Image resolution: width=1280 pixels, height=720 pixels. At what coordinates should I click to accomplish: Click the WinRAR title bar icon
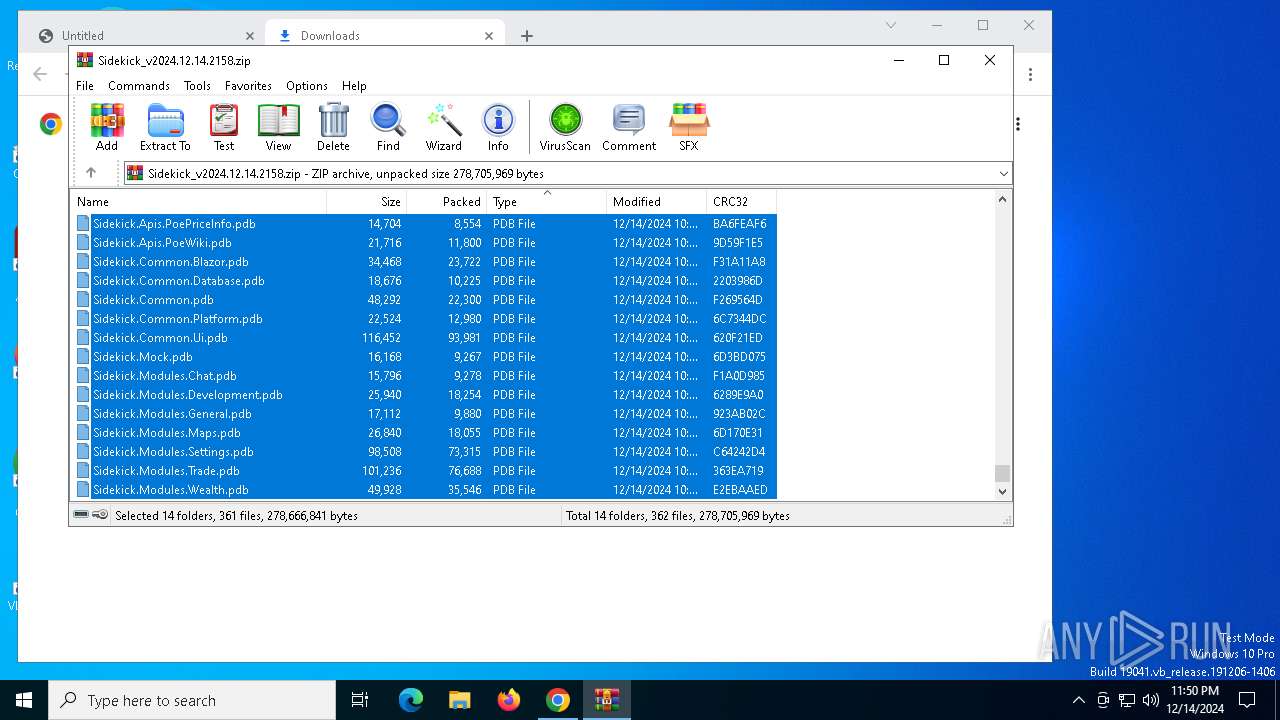pyautogui.click(x=85, y=60)
